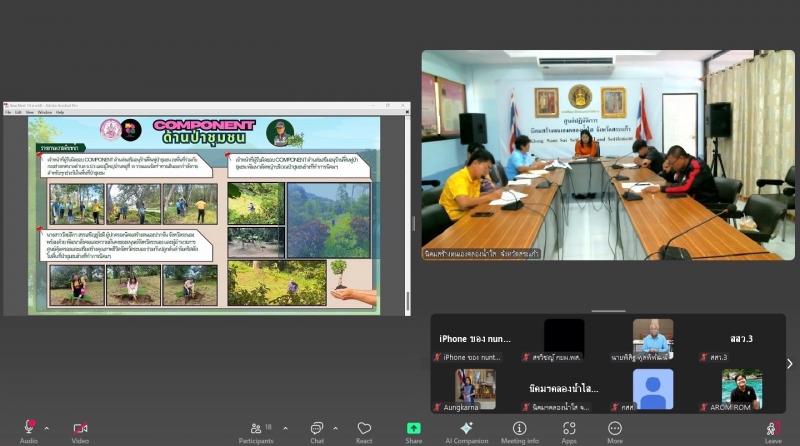Screen dimensions: 800x446
Task: Click the main conference room video
Action: [608, 155]
